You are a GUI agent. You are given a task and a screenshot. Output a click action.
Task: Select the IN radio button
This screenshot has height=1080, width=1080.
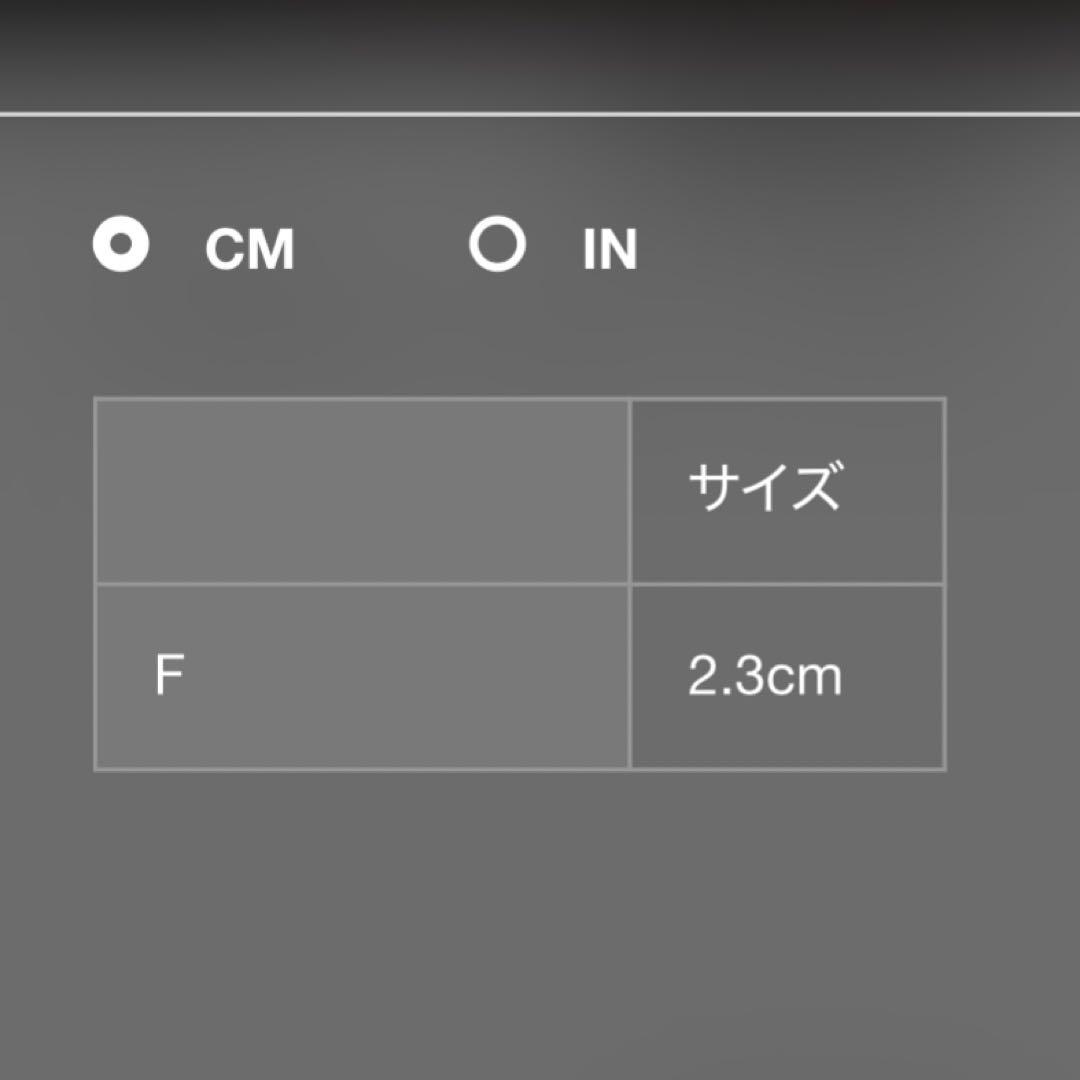[x=497, y=245]
